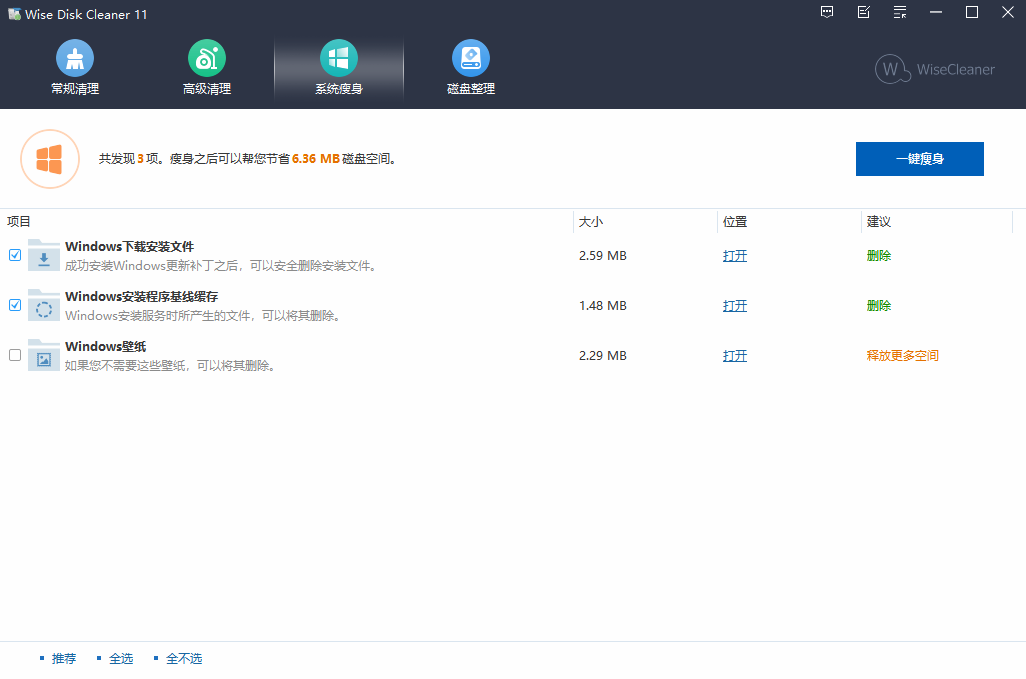This screenshot has width=1026, height=679.
Task: Click the 全选 link at bottom
Action: point(121,659)
